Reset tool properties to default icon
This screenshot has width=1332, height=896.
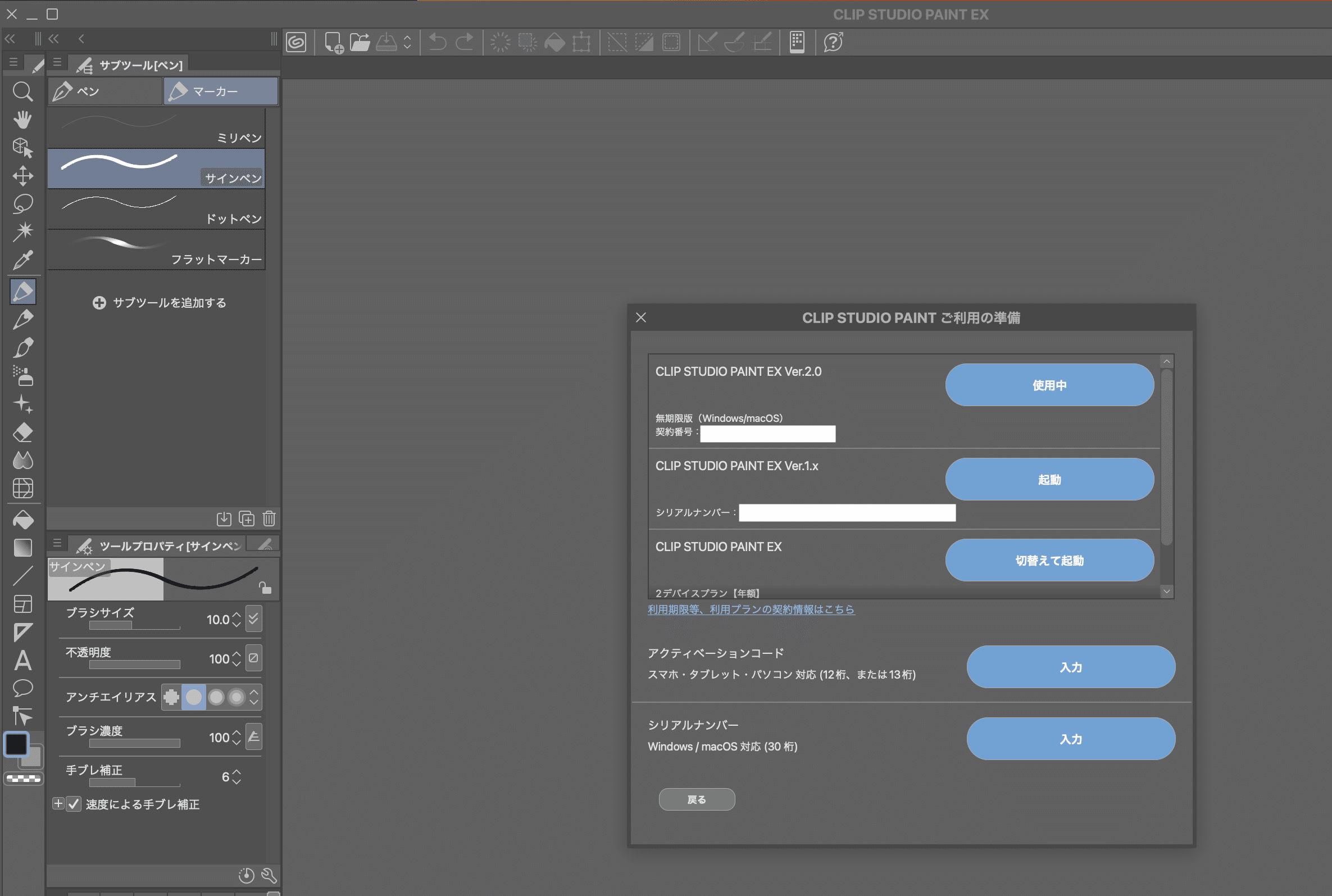(x=246, y=875)
